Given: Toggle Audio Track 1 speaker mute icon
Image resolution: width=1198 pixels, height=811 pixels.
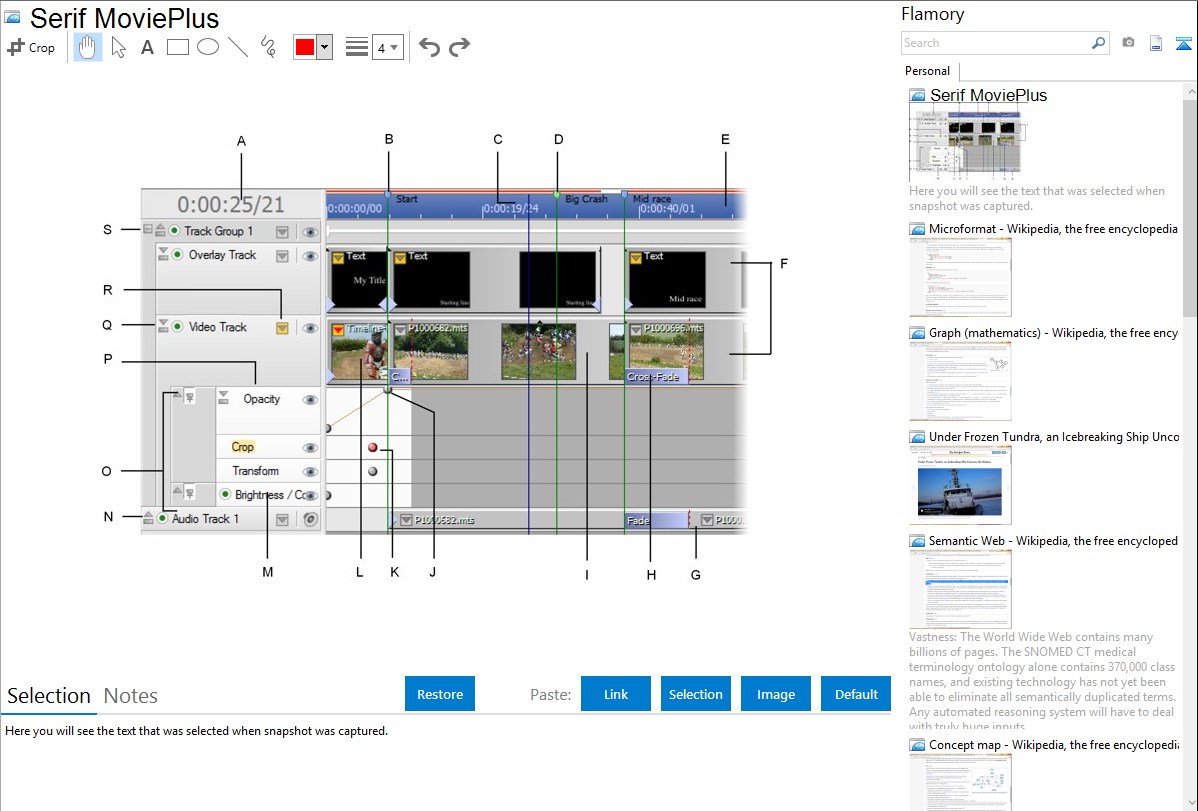Looking at the screenshot, I should point(310,520).
